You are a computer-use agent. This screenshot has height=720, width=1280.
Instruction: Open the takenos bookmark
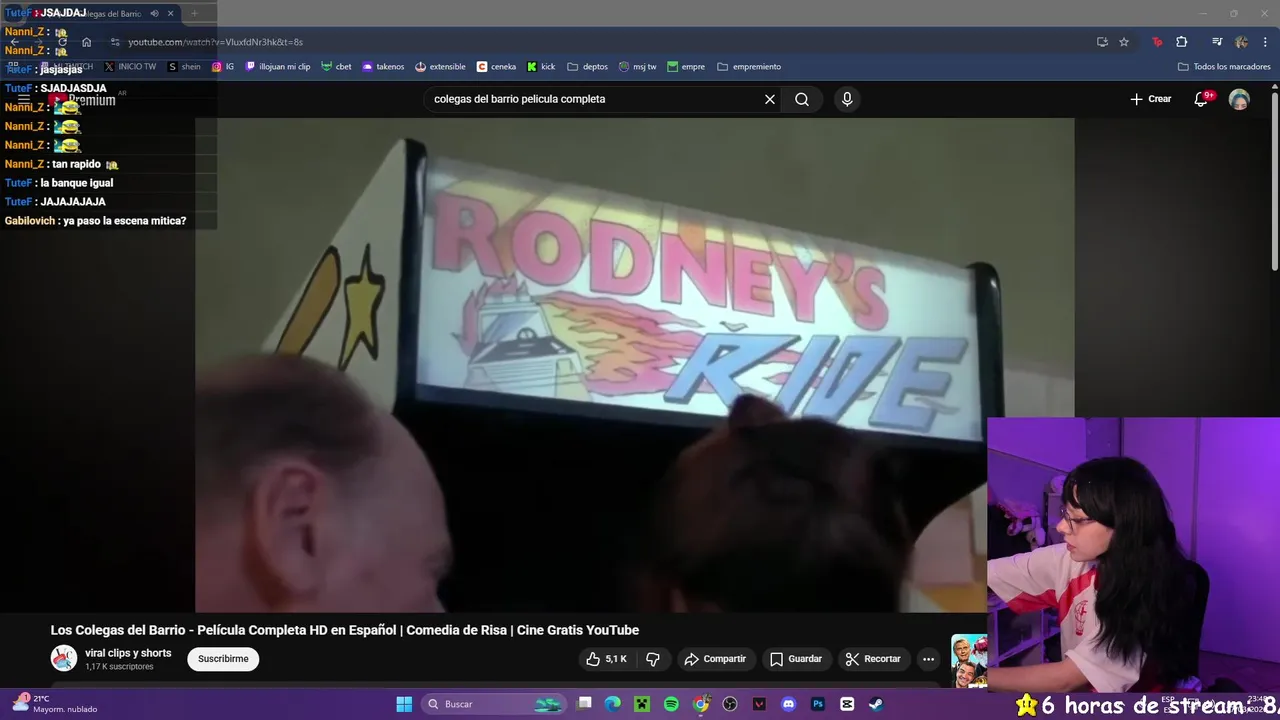(x=383, y=67)
